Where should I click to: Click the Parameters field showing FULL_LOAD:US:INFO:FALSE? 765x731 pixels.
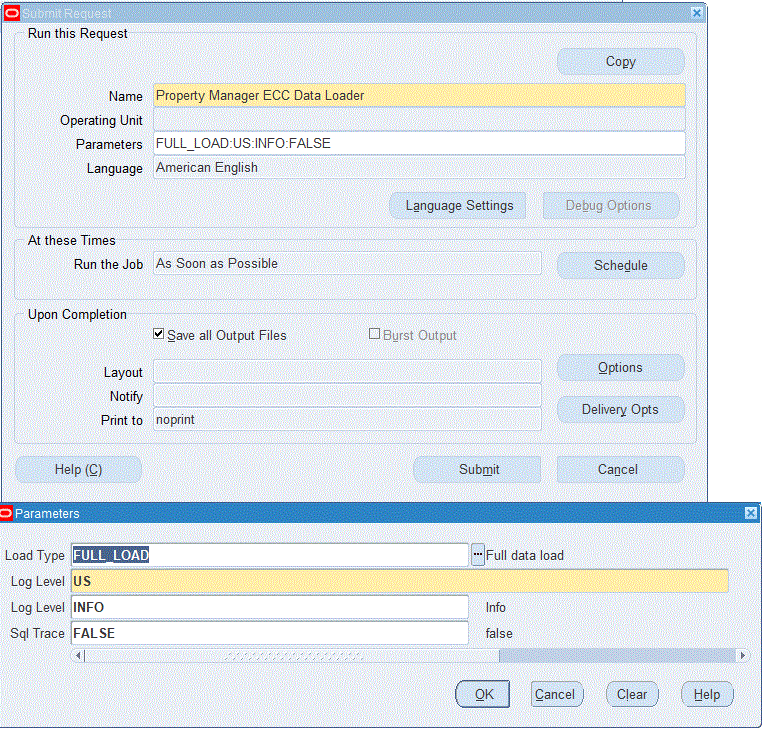tap(419, 143)
